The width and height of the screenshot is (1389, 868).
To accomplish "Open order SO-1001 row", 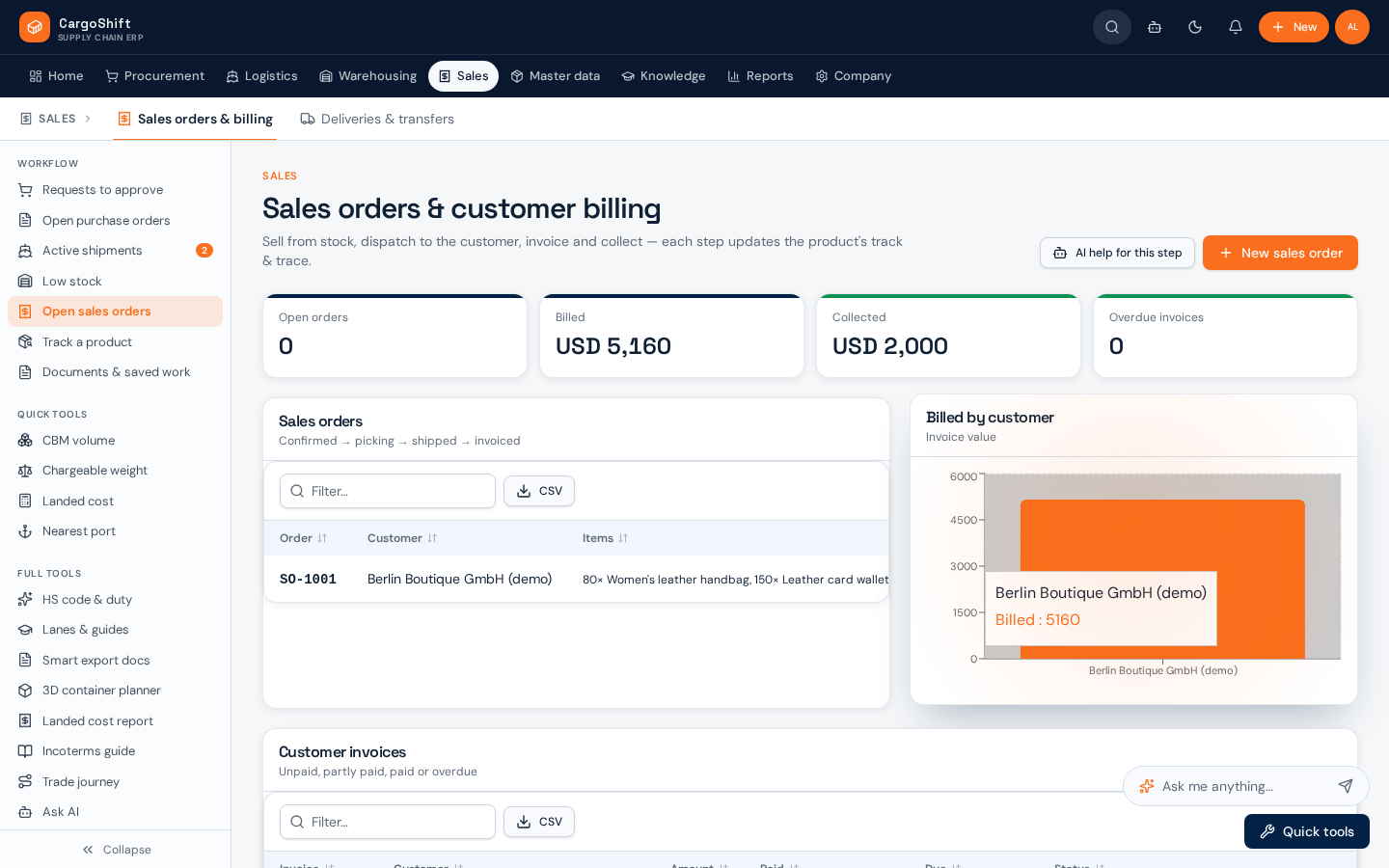I will pos(576,579).
